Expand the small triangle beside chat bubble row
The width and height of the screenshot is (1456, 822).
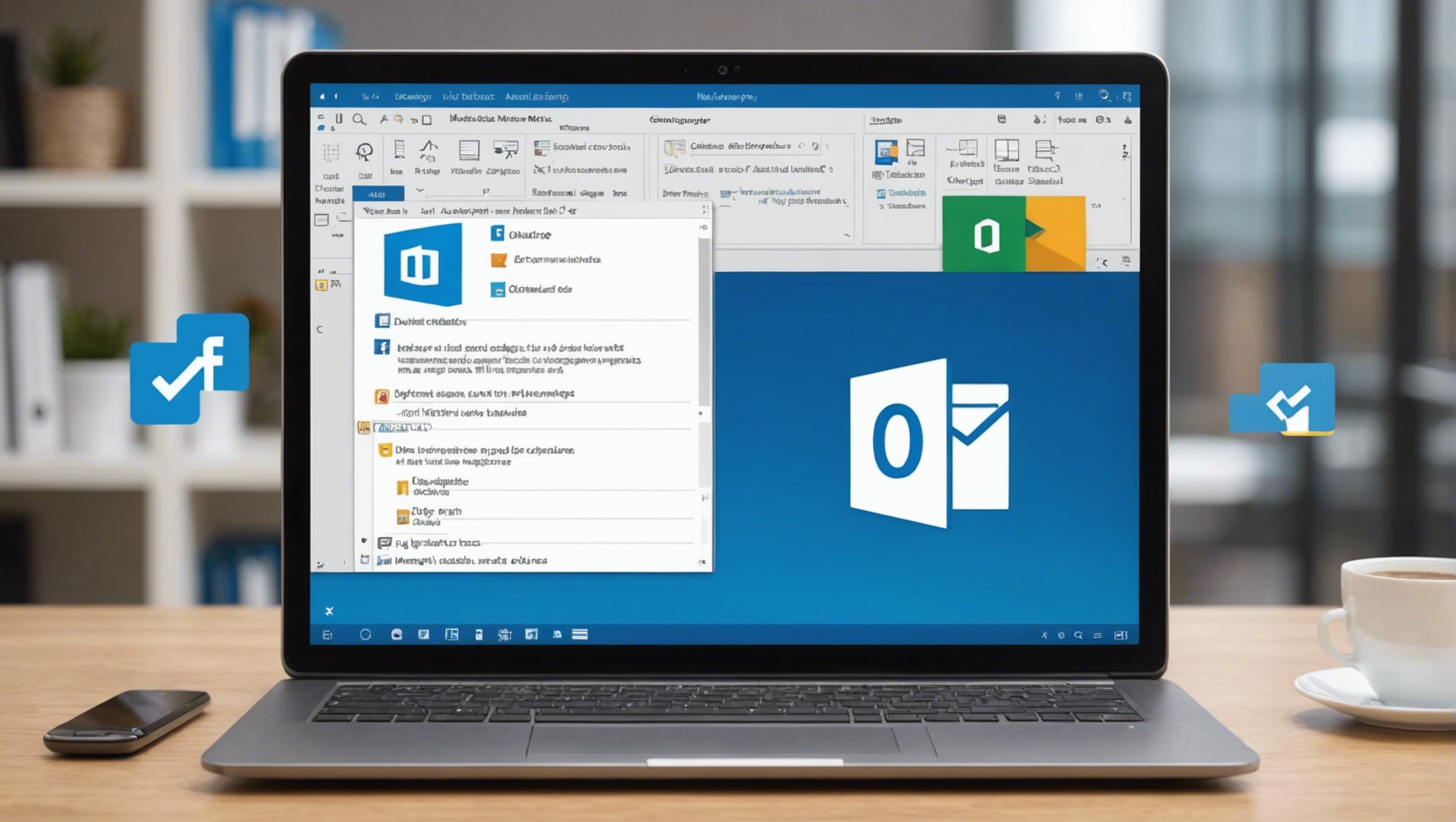point(364,541)
